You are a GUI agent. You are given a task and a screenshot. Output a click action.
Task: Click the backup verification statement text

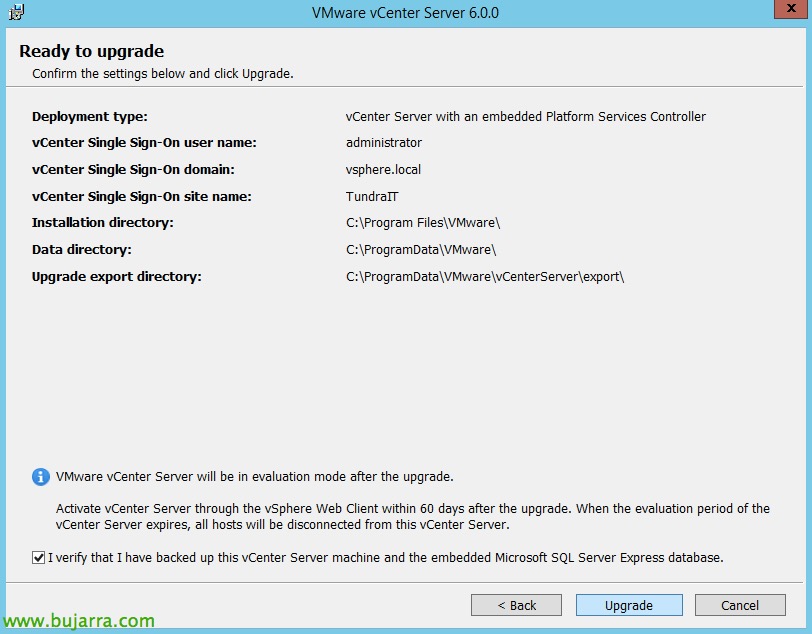[385, 558]
